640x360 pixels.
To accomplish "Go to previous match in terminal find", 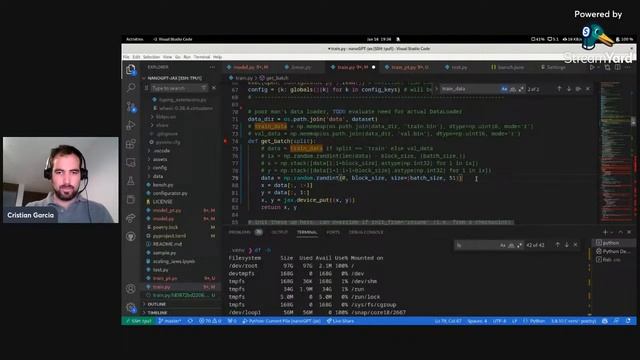I will tap(558, 245).
